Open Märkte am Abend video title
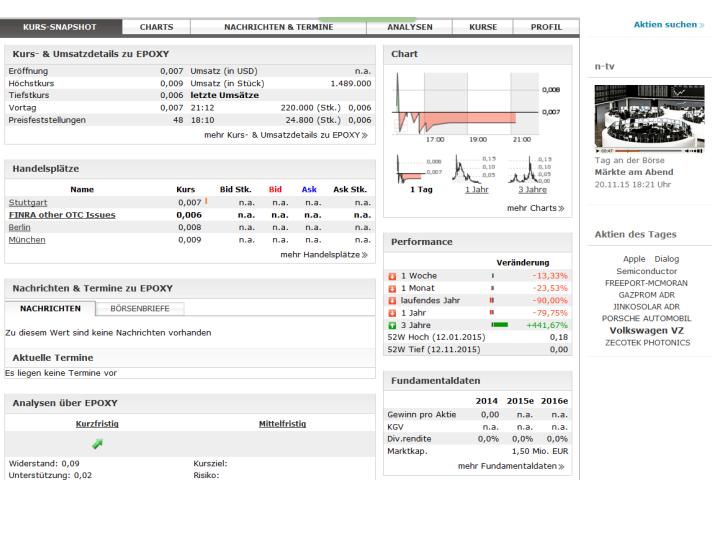The height and width of the screenshot is (540, 720). pyautogui.click(x=634, y=172)
